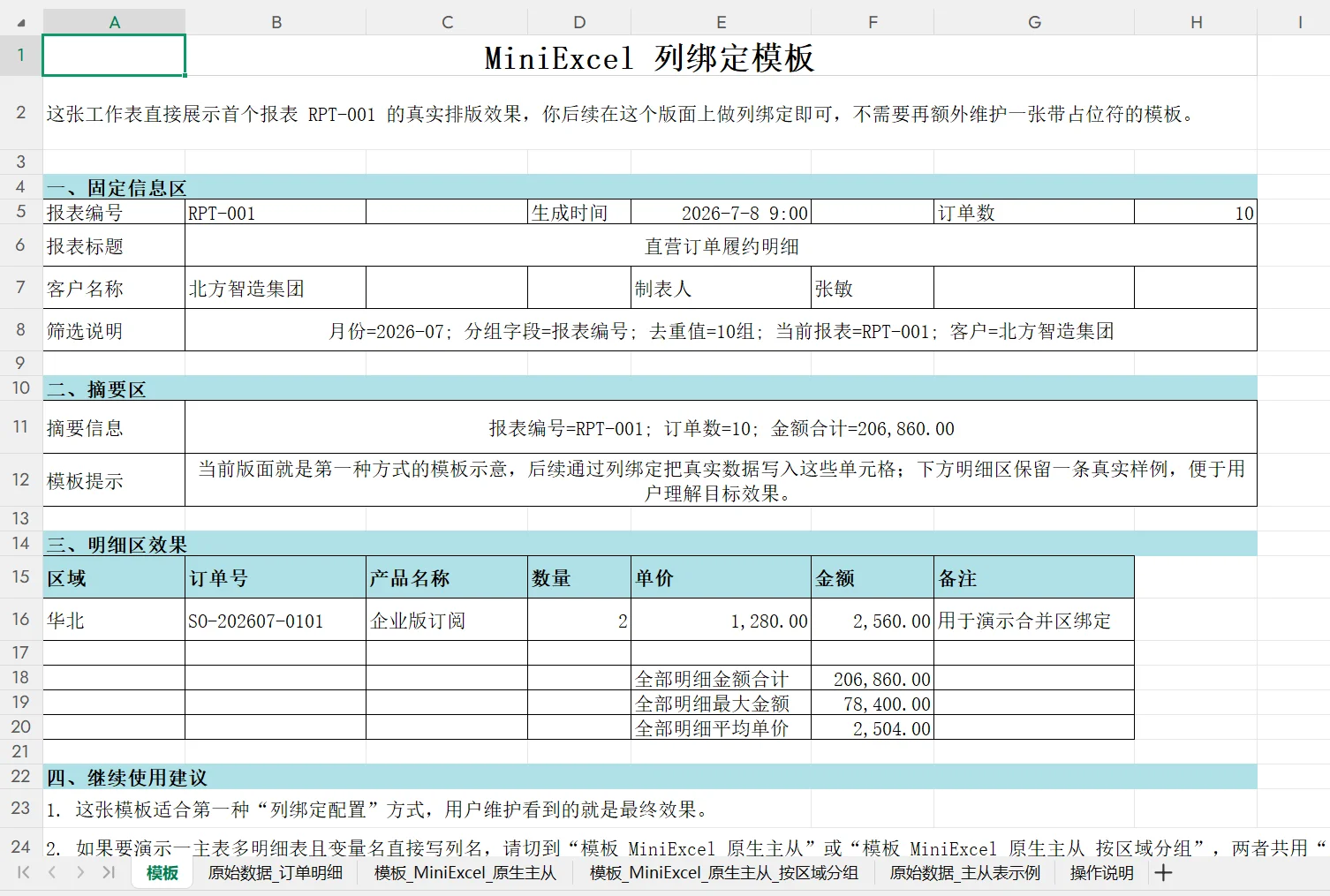The image size is (1330, 896).
Task: Click the title MiniExcel 列绑定模板
Action: (649, 57)
